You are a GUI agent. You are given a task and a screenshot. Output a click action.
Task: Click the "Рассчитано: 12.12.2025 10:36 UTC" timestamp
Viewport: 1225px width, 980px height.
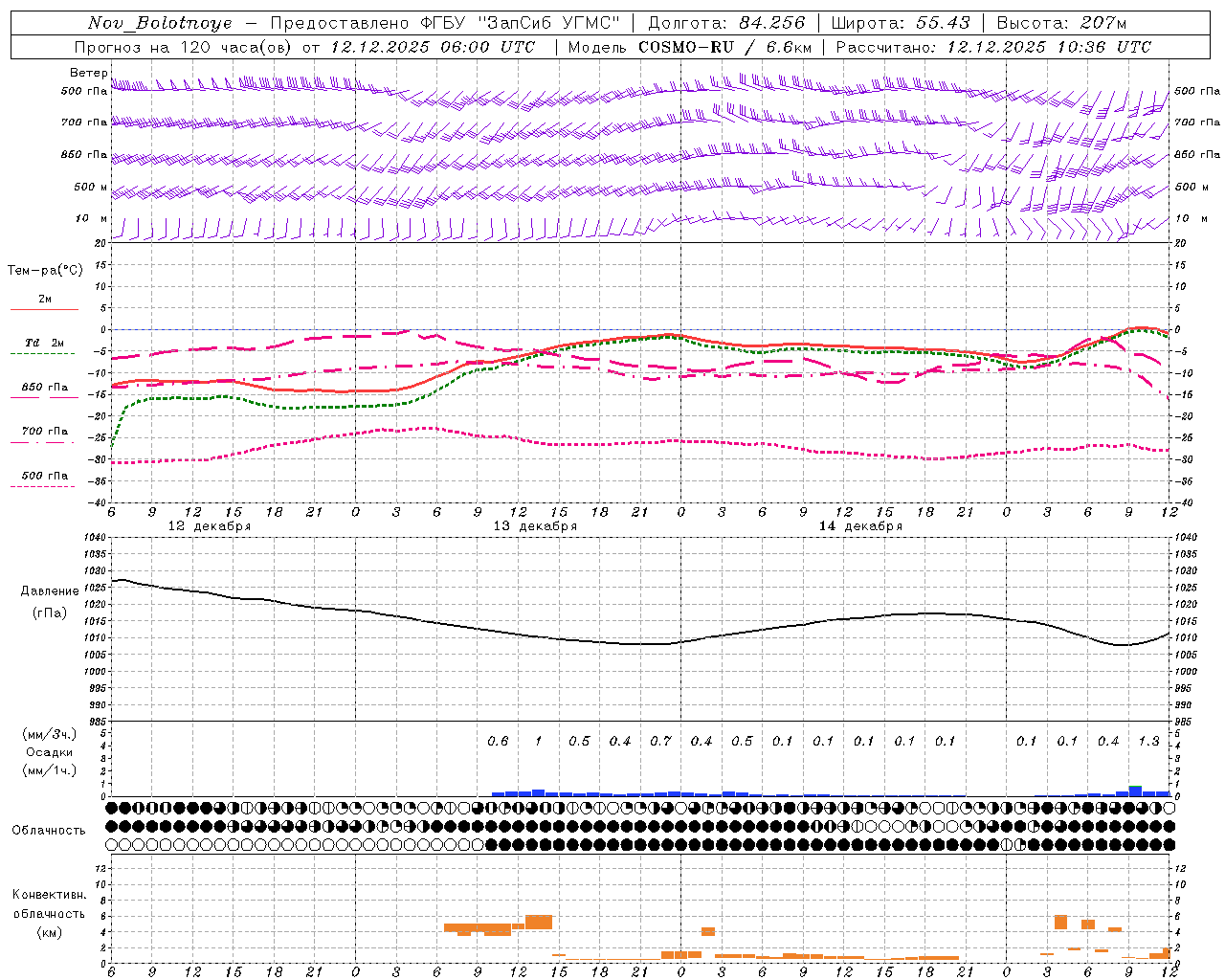coord(993,47)
